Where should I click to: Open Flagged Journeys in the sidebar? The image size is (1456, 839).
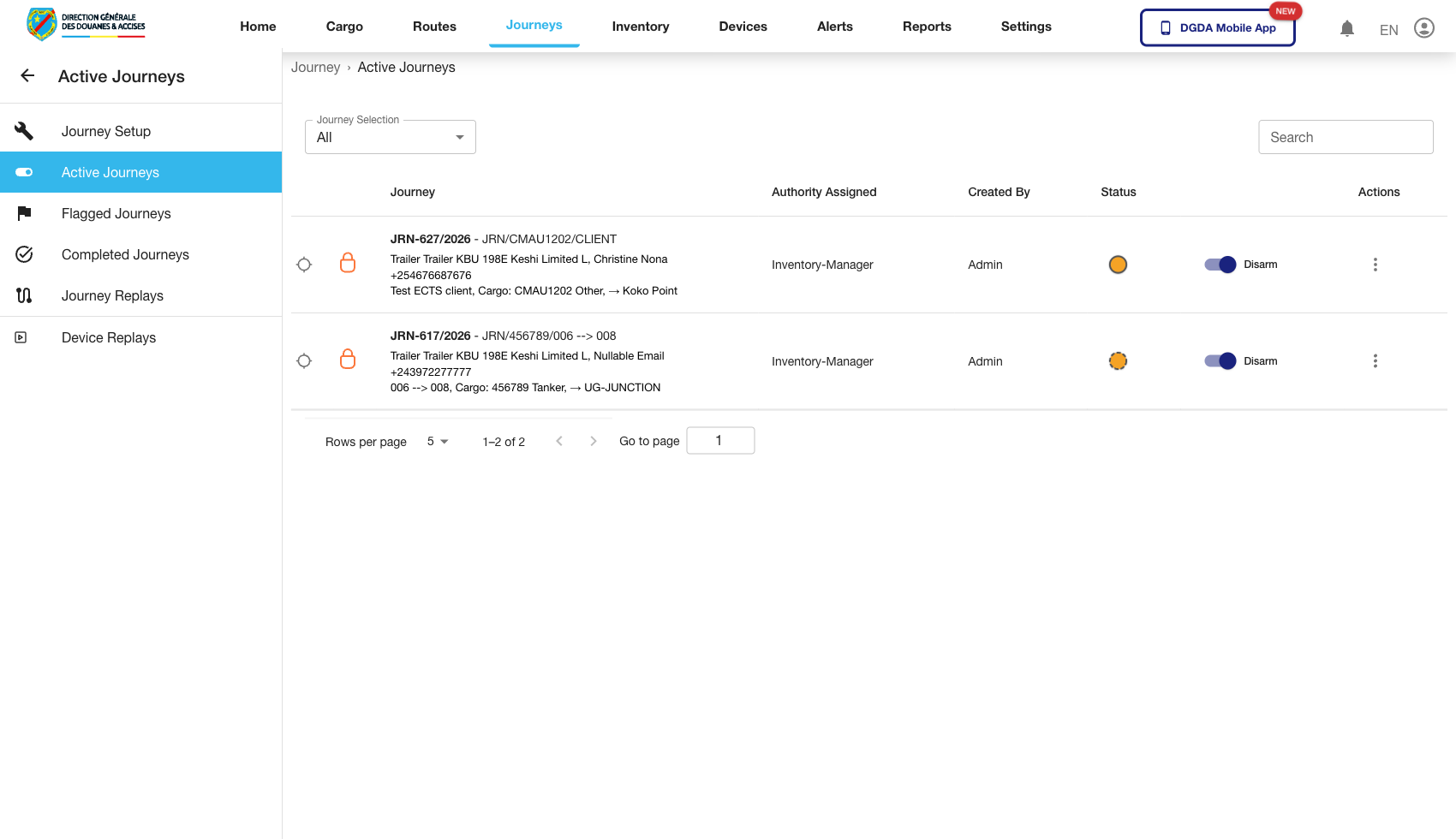click(116, 214)
